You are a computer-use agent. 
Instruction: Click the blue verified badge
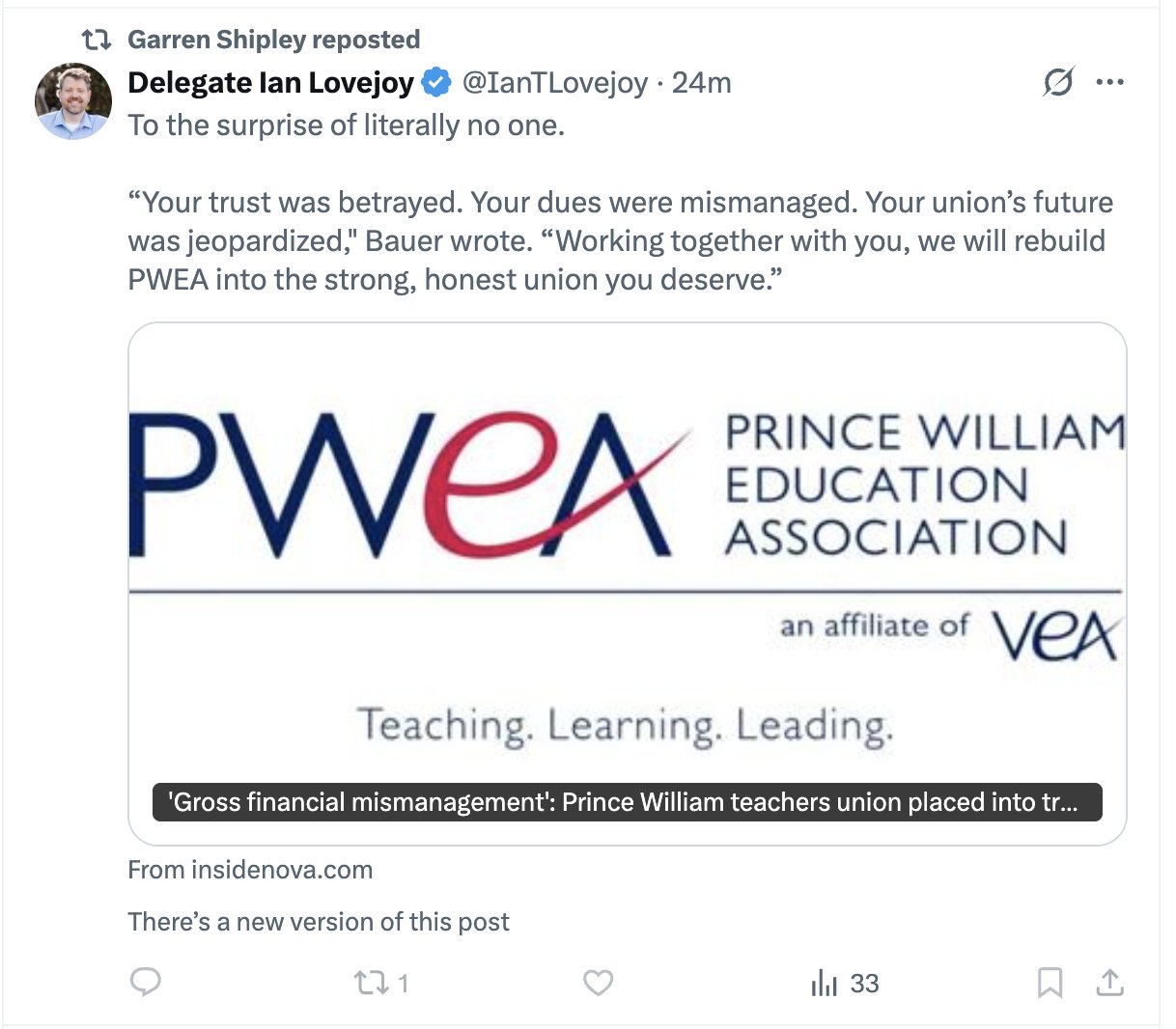pos(437,83)
